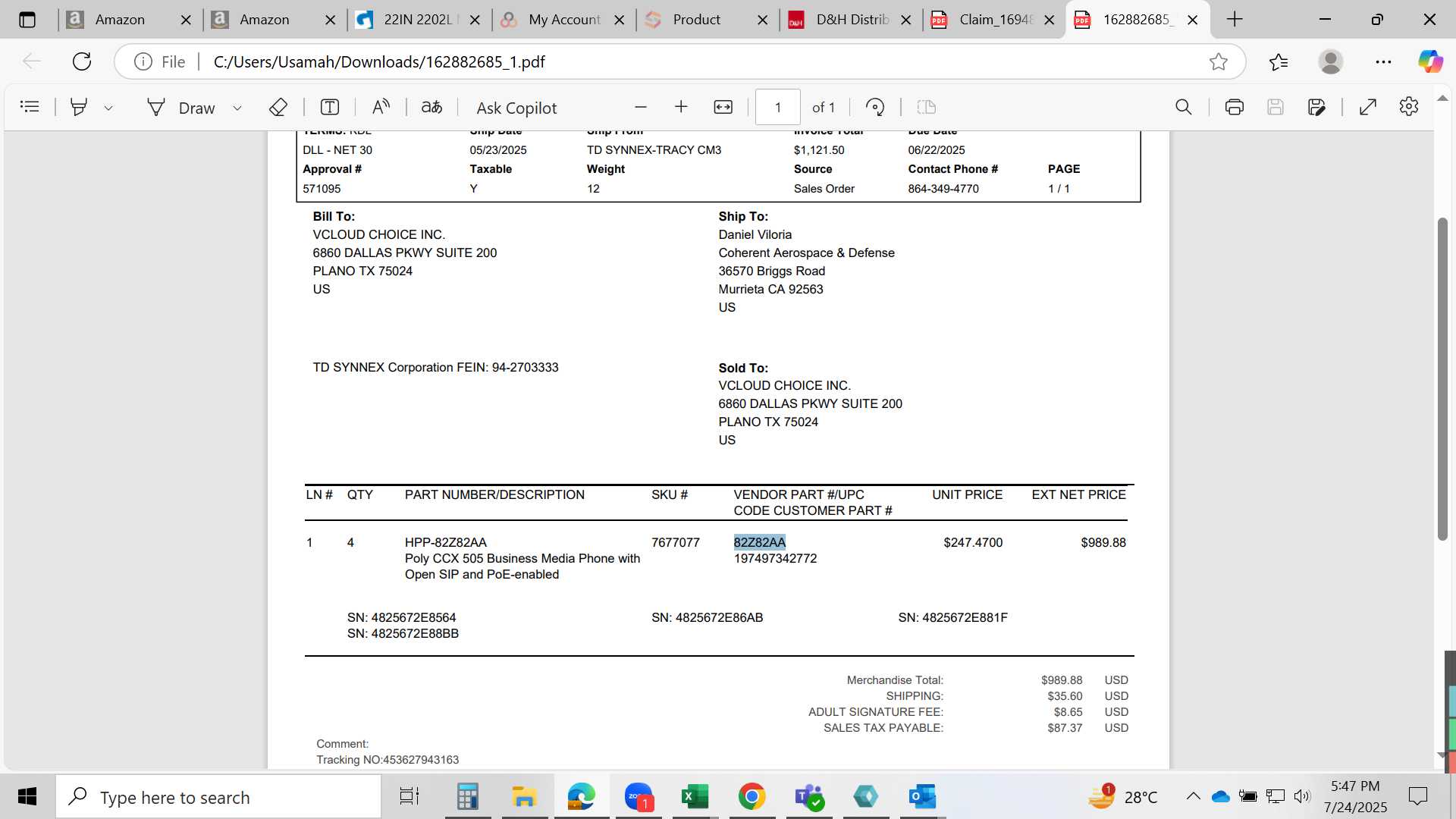Start Read aloud
Screen dimensions: 1456x819
coord(381,107)
